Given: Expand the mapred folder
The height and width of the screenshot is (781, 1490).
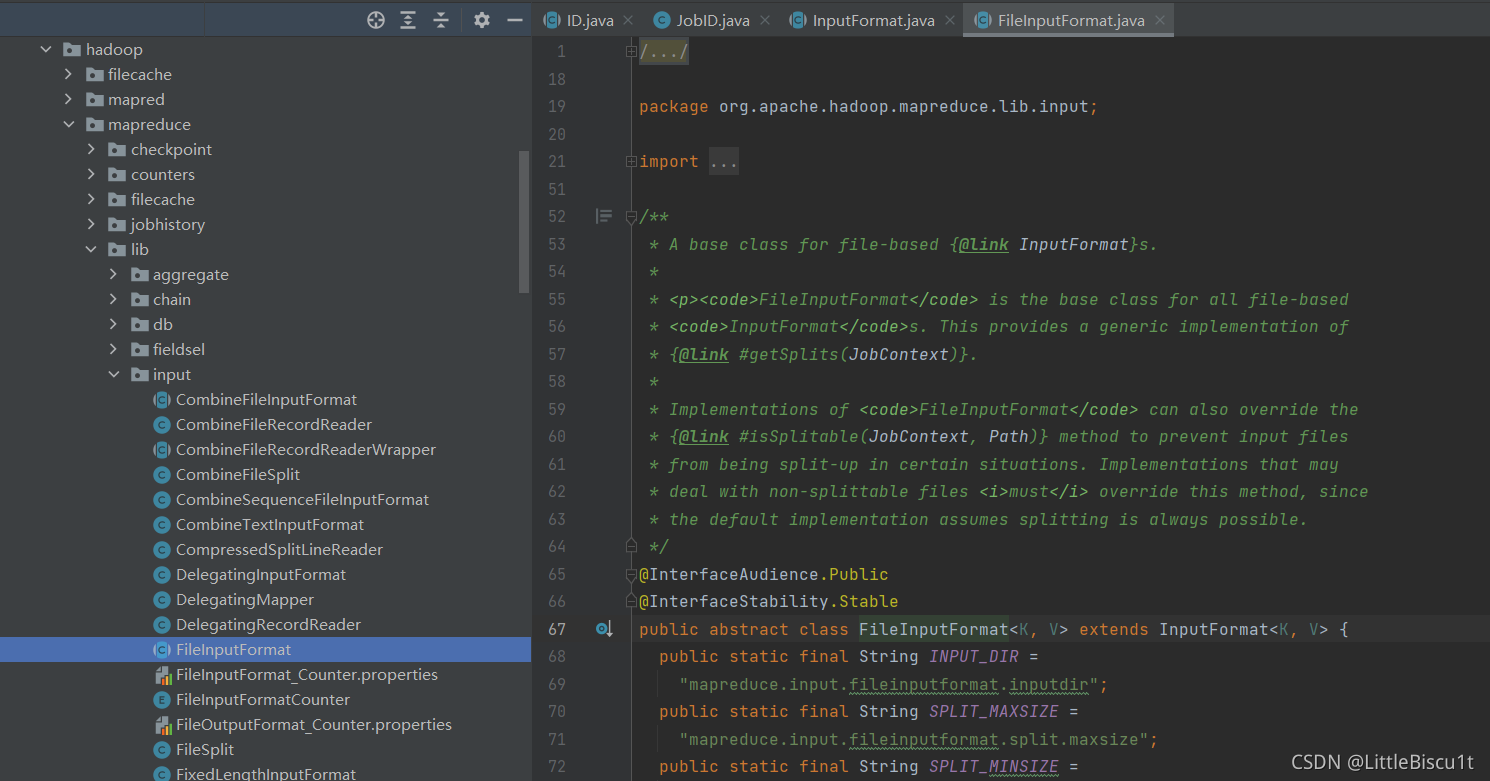Looking at the screenshot, I should click(68, 99).
